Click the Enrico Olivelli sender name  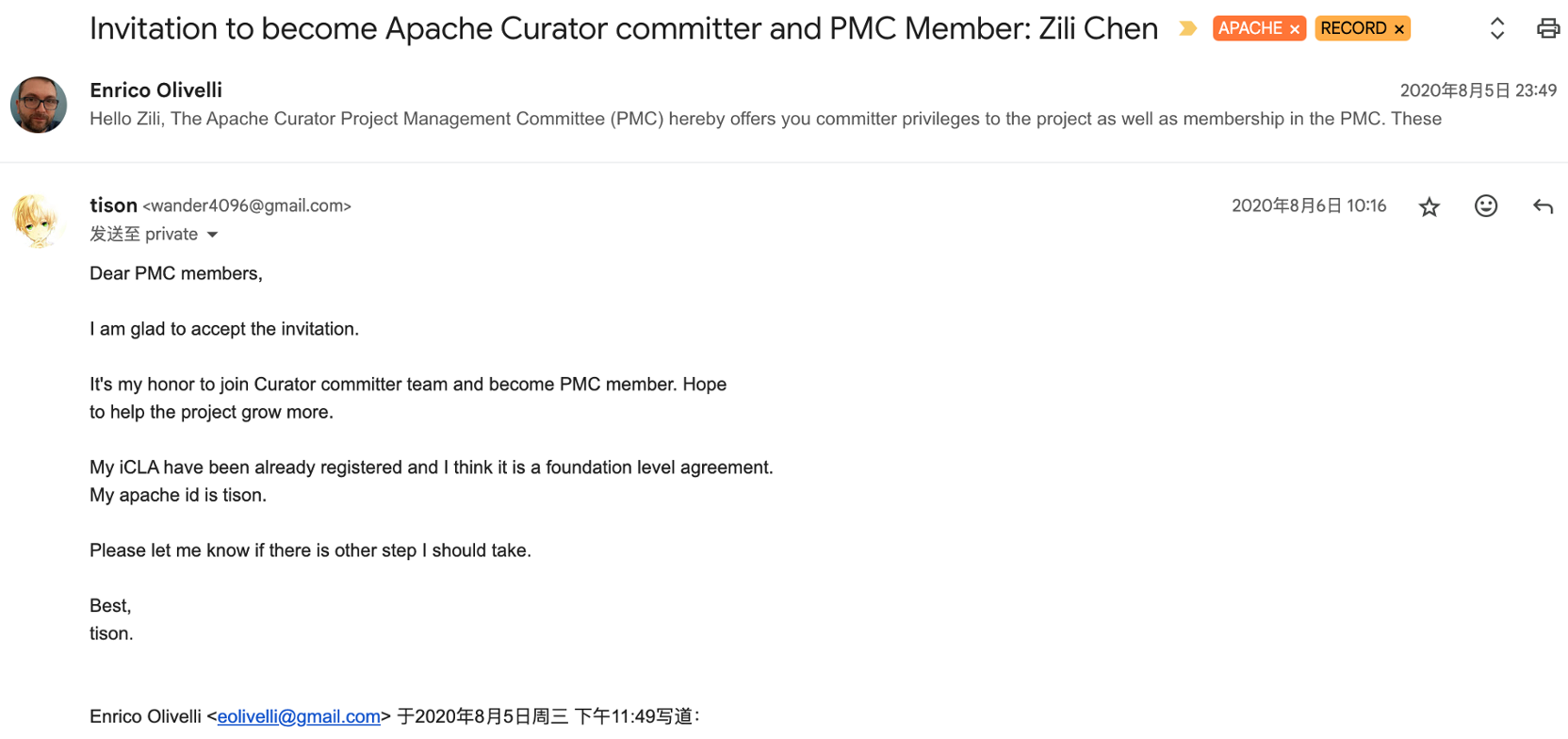[156, 90]
